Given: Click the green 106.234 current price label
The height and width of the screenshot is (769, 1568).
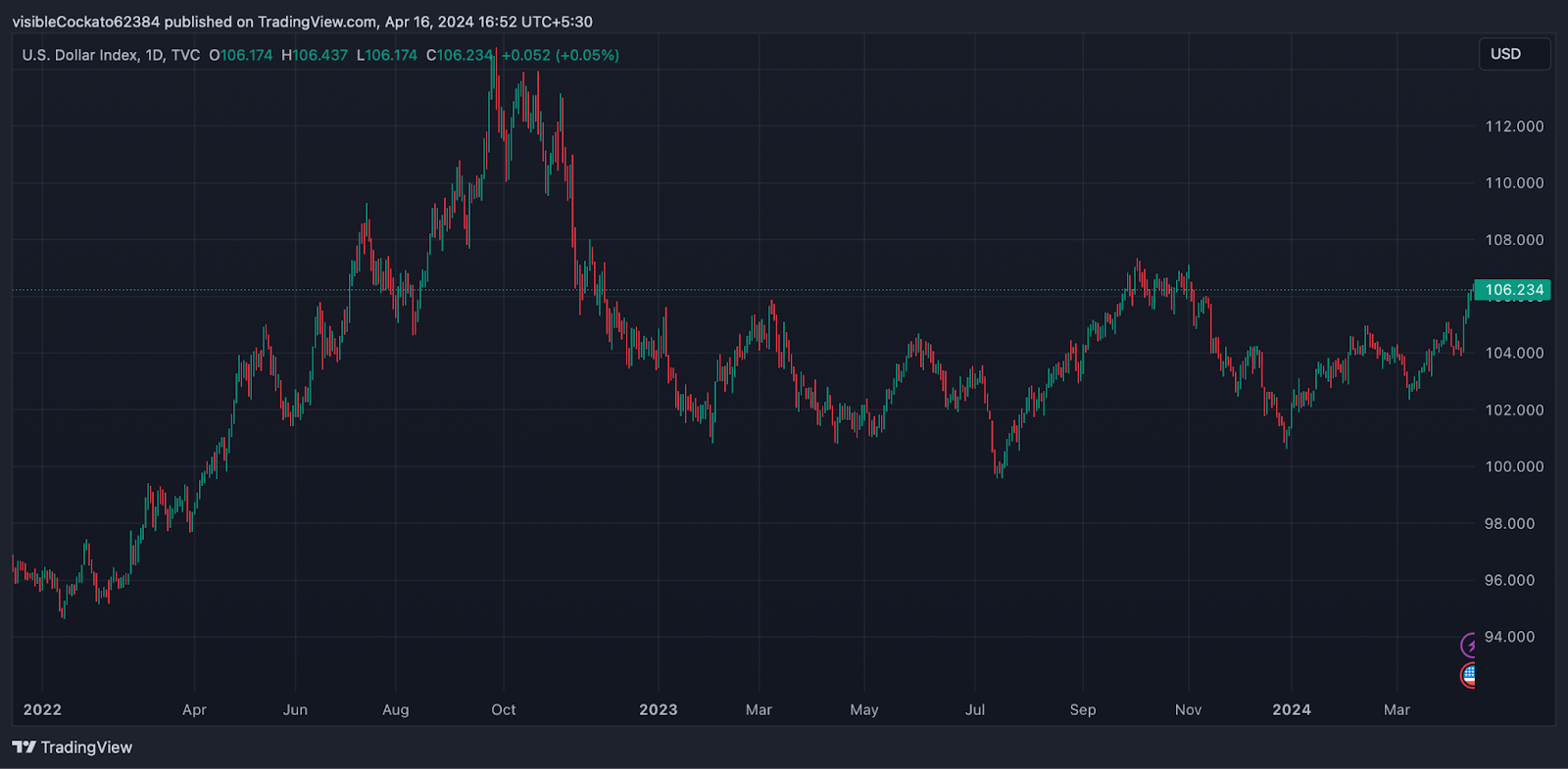Looking at the screenshot, I should (1514, 290).
